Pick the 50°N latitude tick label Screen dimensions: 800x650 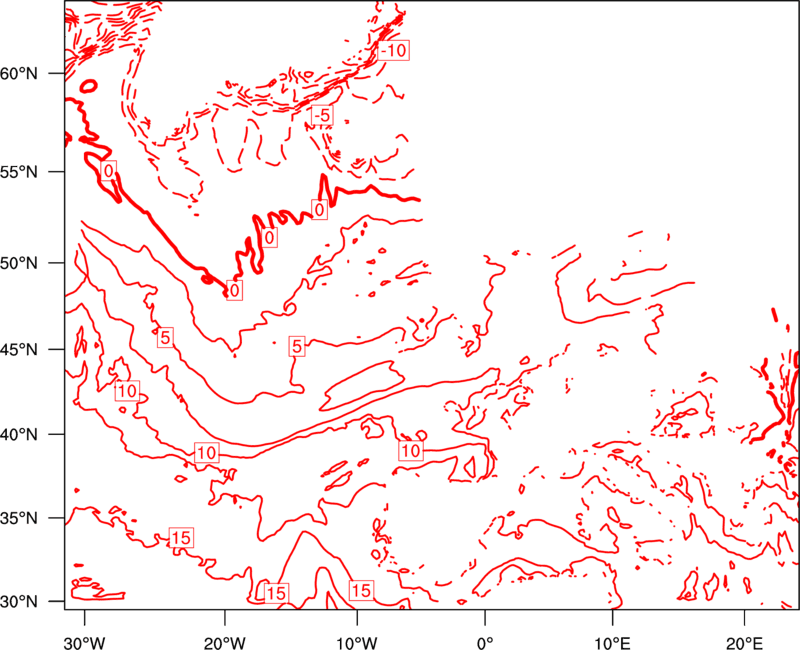(x=19, y=263)
